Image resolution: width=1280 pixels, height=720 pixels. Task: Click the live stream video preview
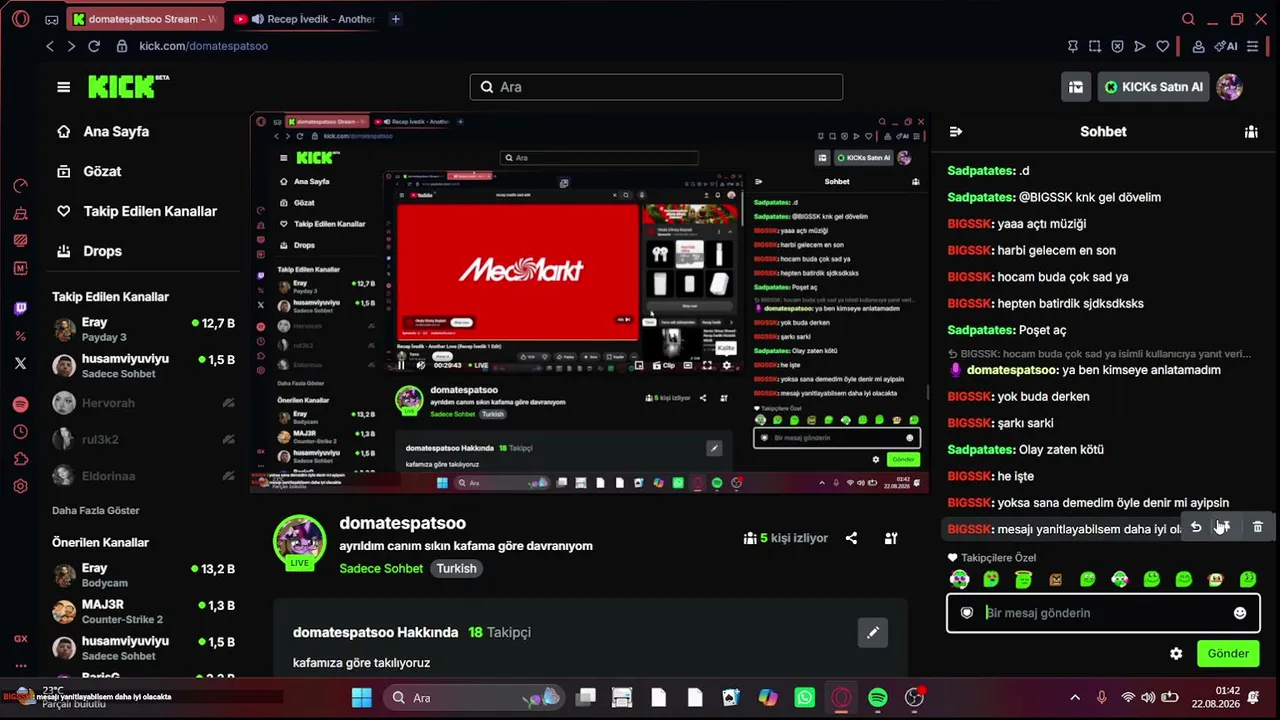point(589,303)
